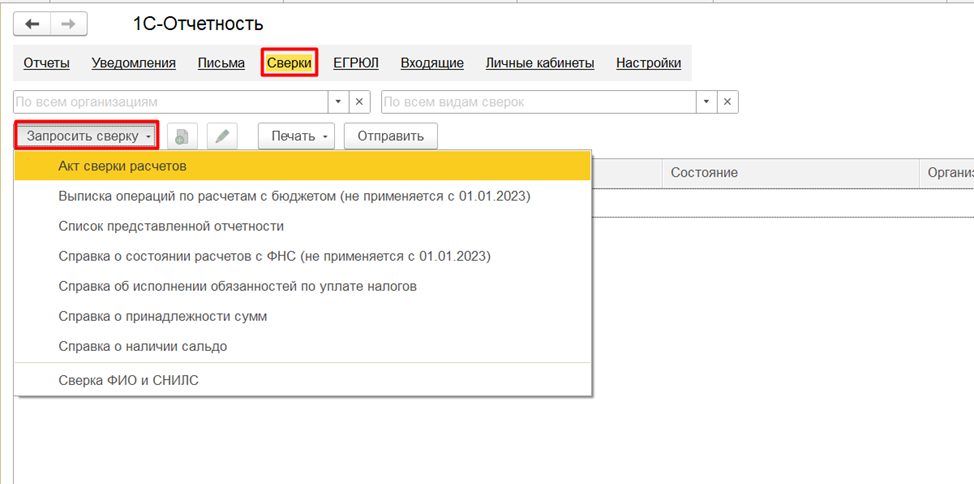The image size is (974, 484).
Task: Switch to the ЕГРЮЛ tab
Action: click(x=356, y=63)
